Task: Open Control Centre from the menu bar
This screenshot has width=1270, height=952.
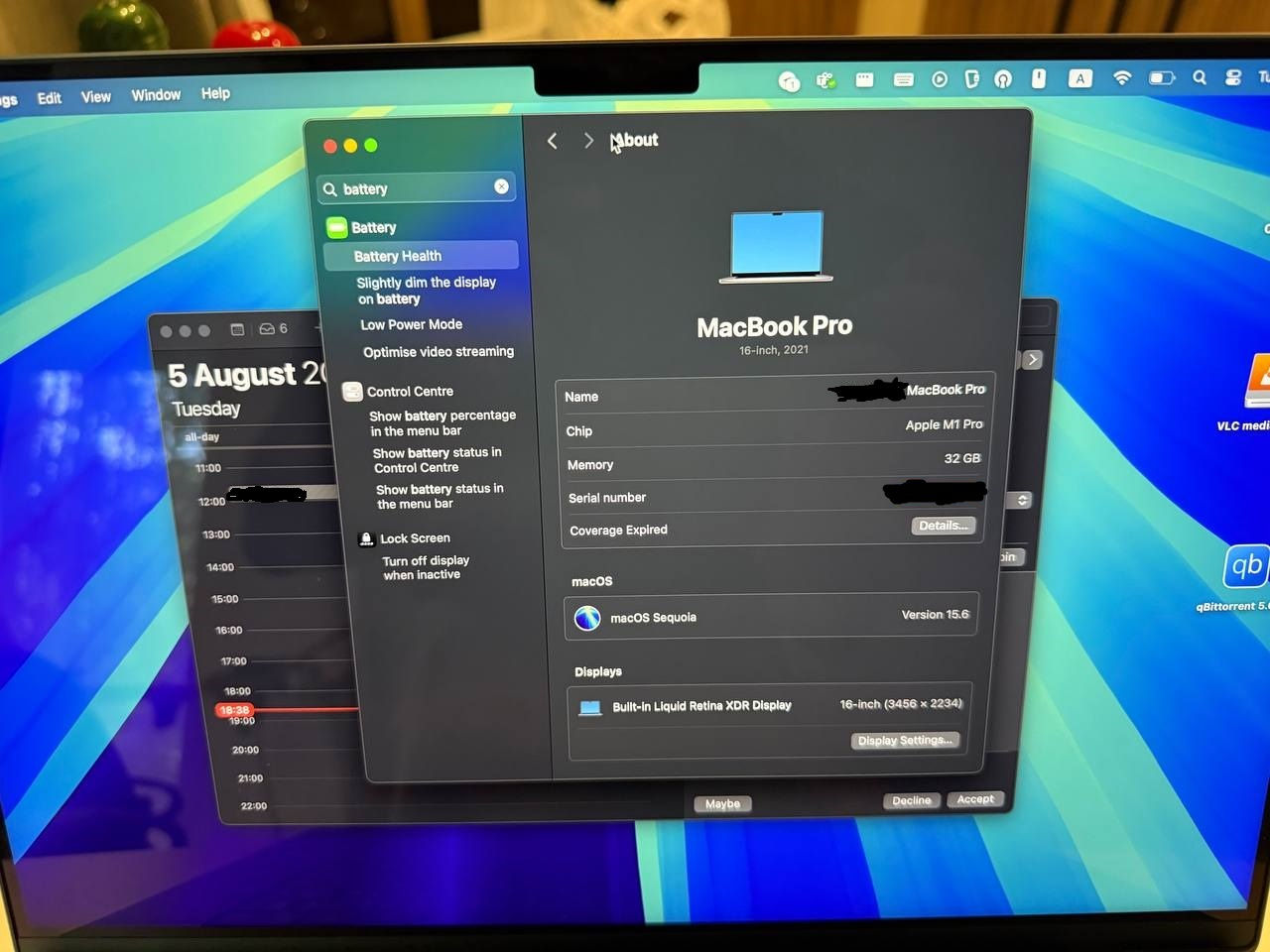Action: click(1233, 77)
